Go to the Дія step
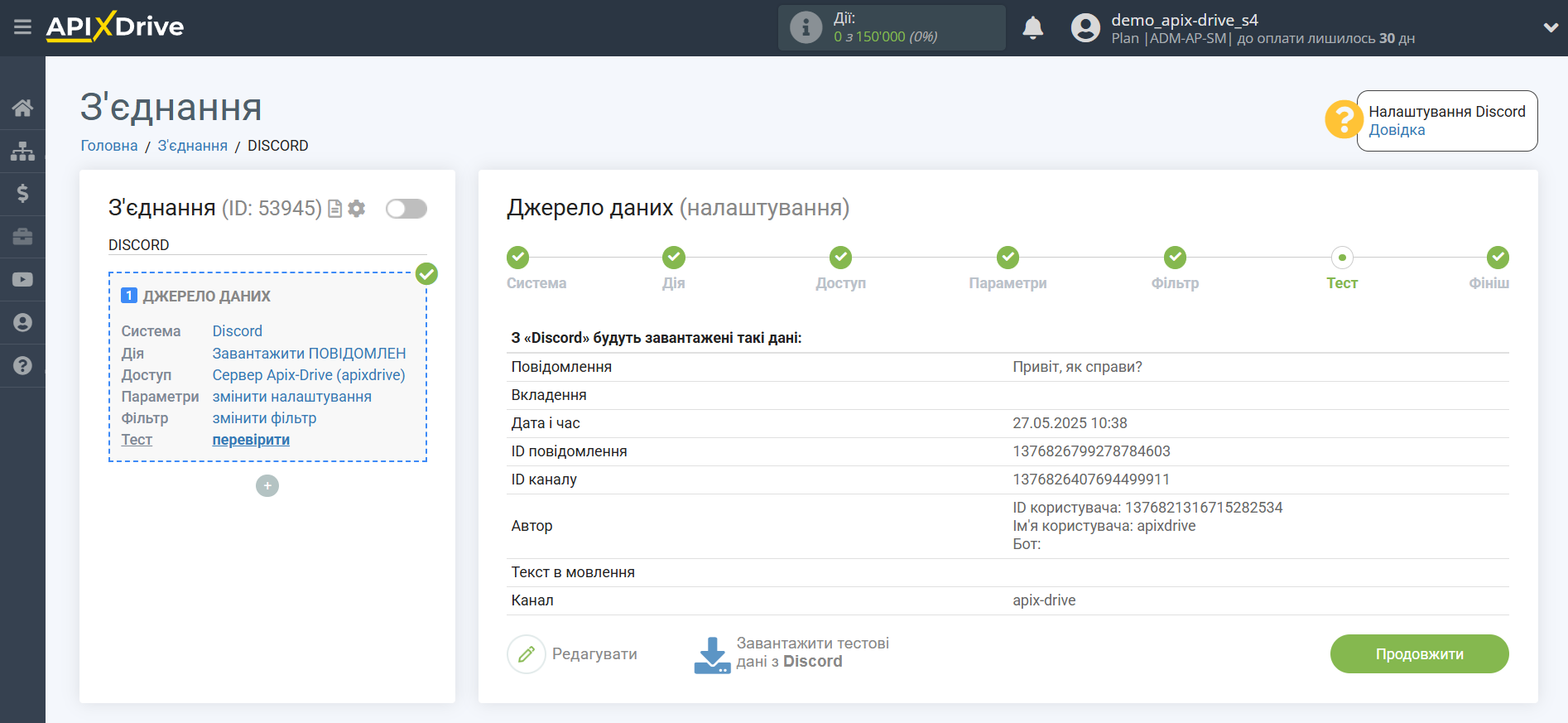 coord(674,258)
